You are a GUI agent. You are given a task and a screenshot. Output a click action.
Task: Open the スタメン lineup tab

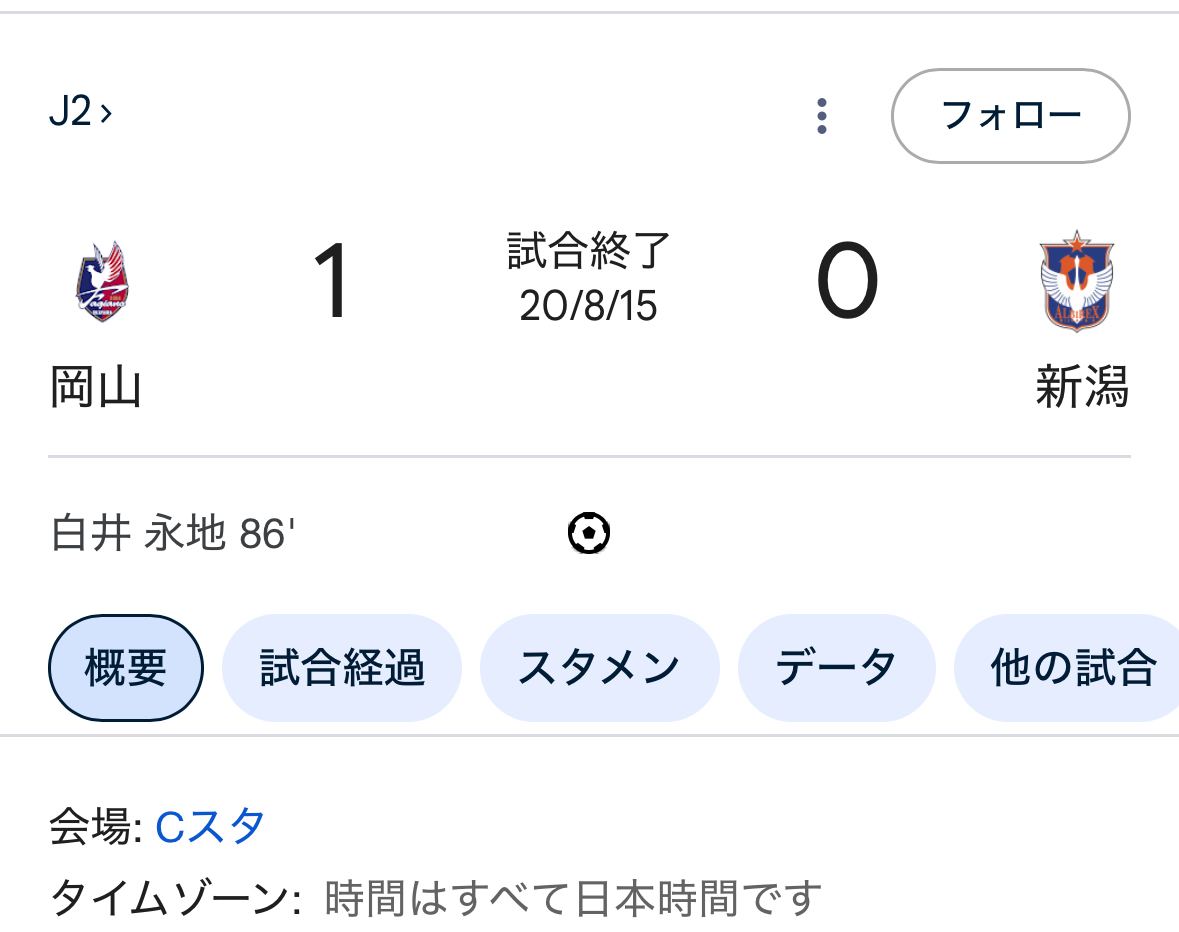pyautogui.click(x=599, y=668)
